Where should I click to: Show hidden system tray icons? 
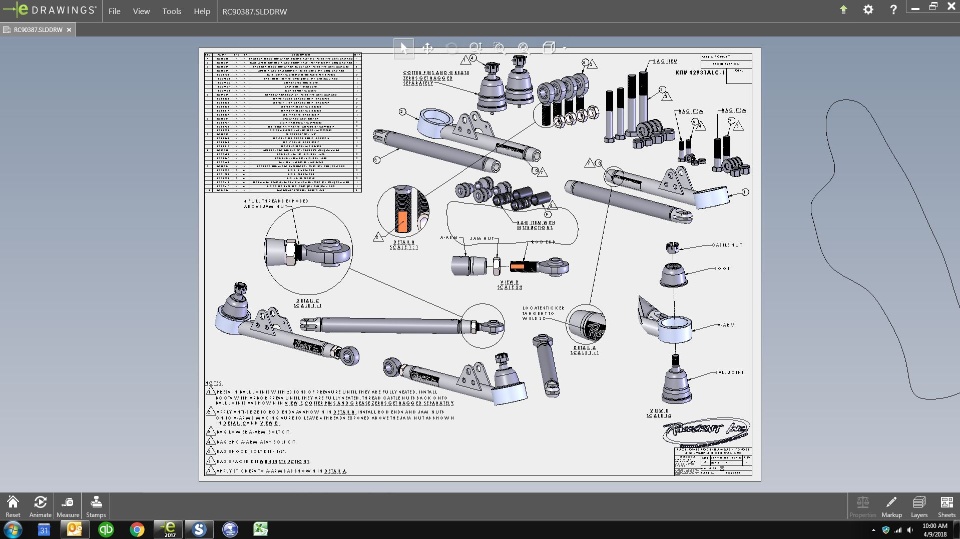pyautogui.click(x=873, y=530)
